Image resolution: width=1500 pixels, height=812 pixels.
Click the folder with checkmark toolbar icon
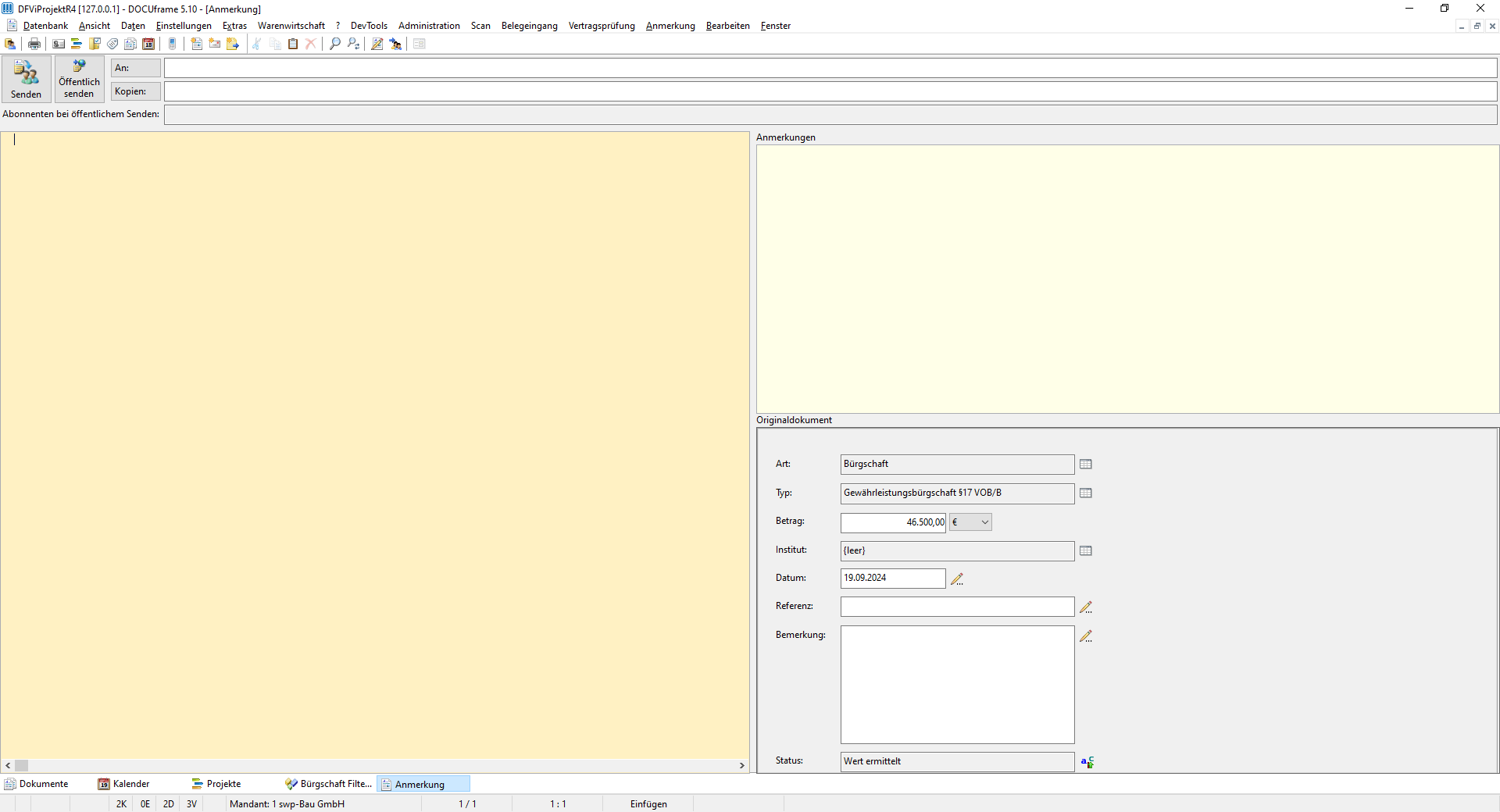[95, 44]
